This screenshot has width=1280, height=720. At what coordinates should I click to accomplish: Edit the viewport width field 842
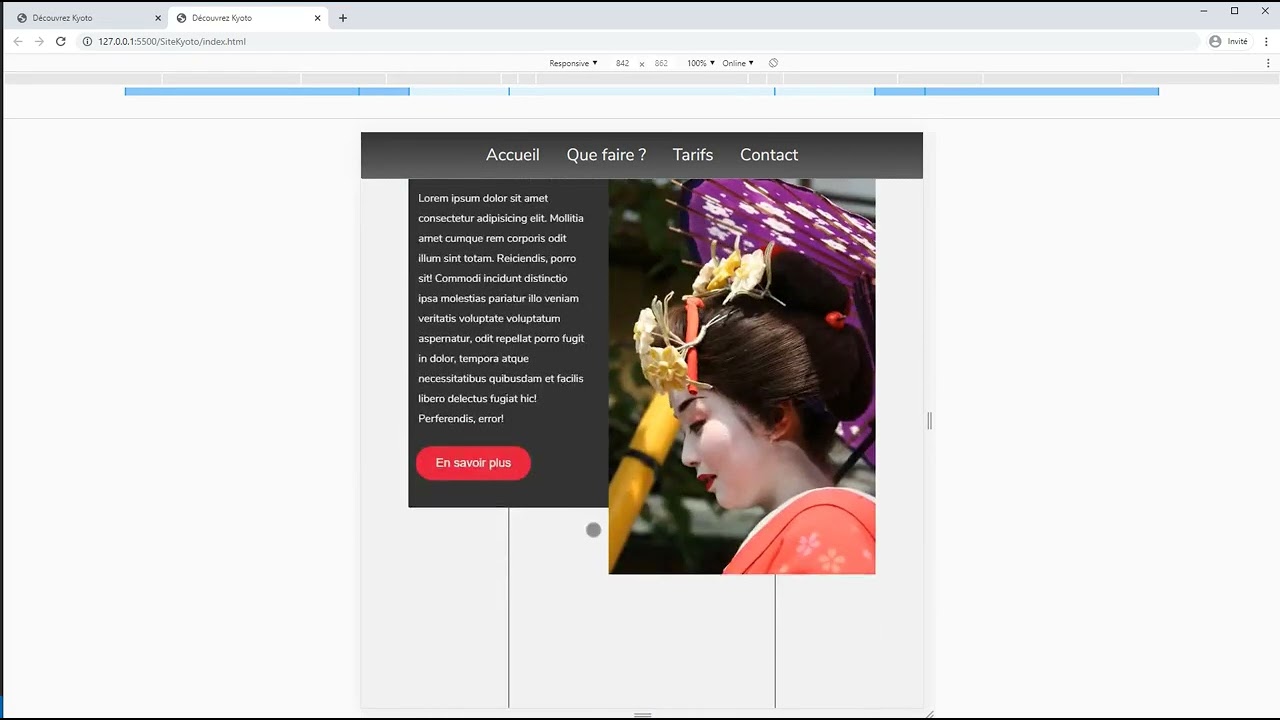[x=622, y=63]
